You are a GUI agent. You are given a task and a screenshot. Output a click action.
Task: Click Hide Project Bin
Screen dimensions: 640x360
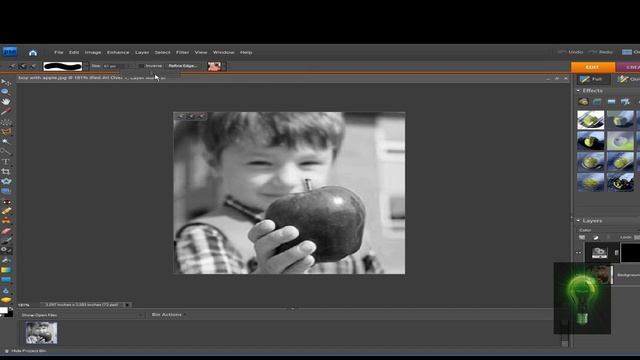[x=25, y=351]
